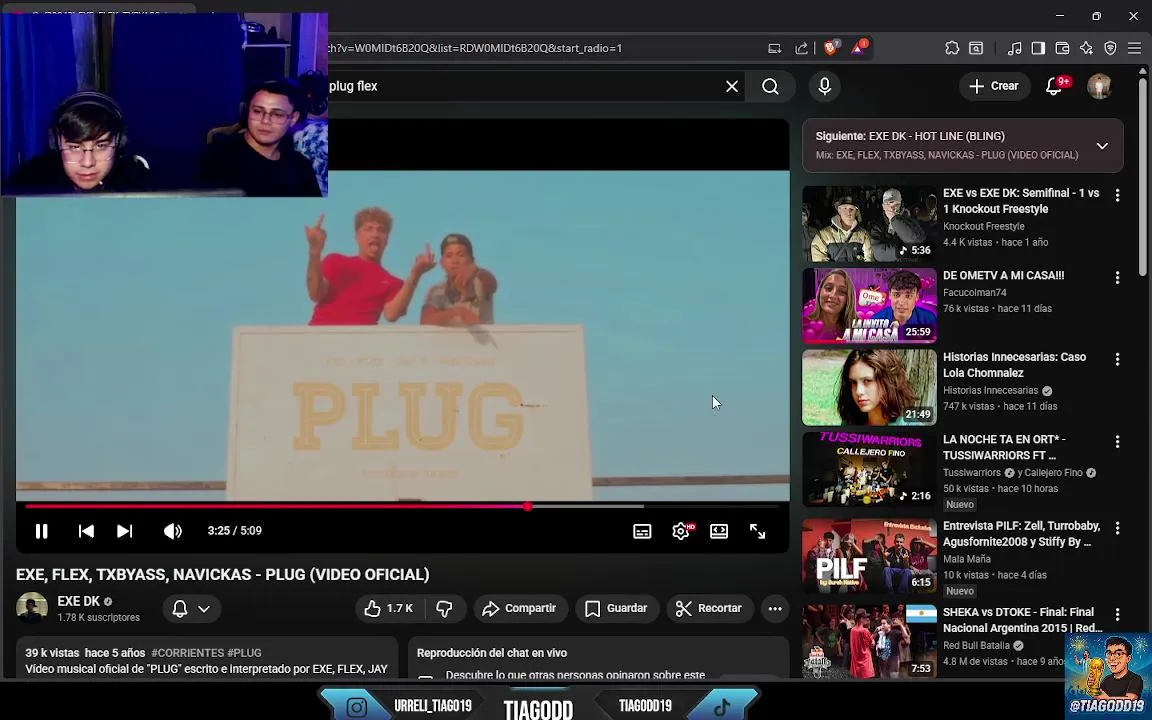Dislike the PLUG video
The image size is (1152, 720).
pyautogui.click(x=444, y=608)
